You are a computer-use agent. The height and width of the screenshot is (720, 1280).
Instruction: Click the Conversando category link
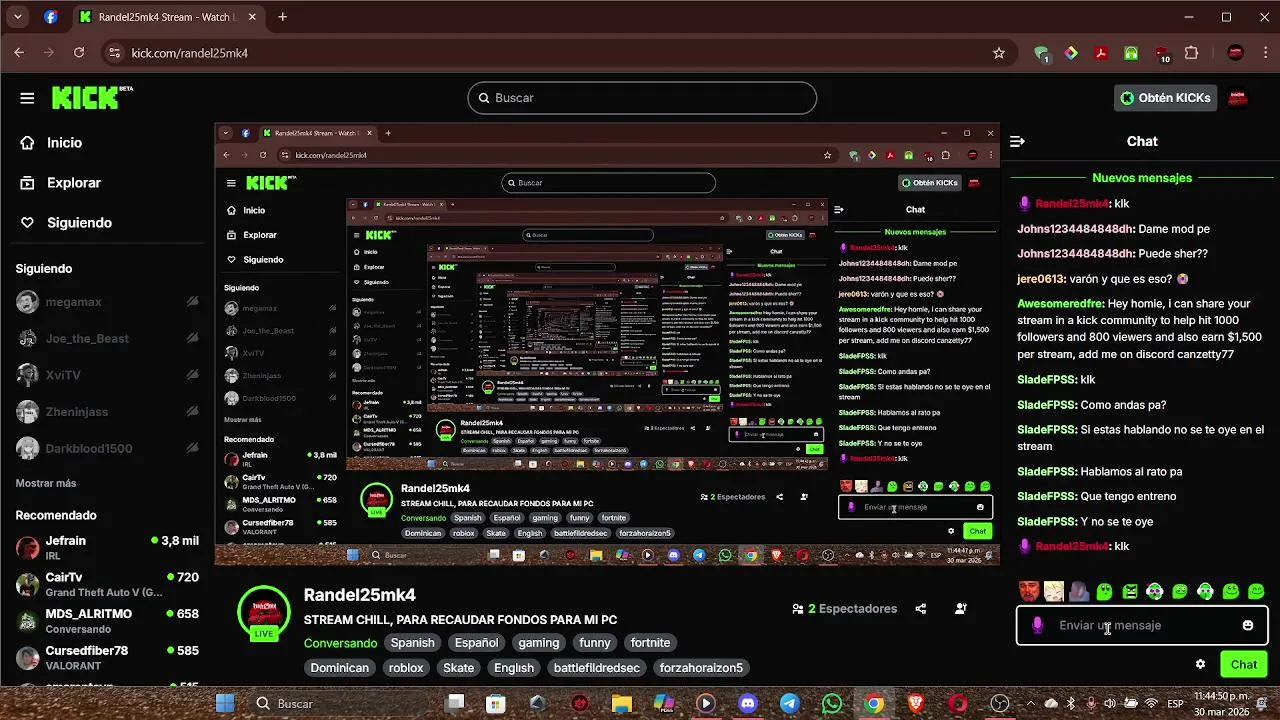(340, 643)
